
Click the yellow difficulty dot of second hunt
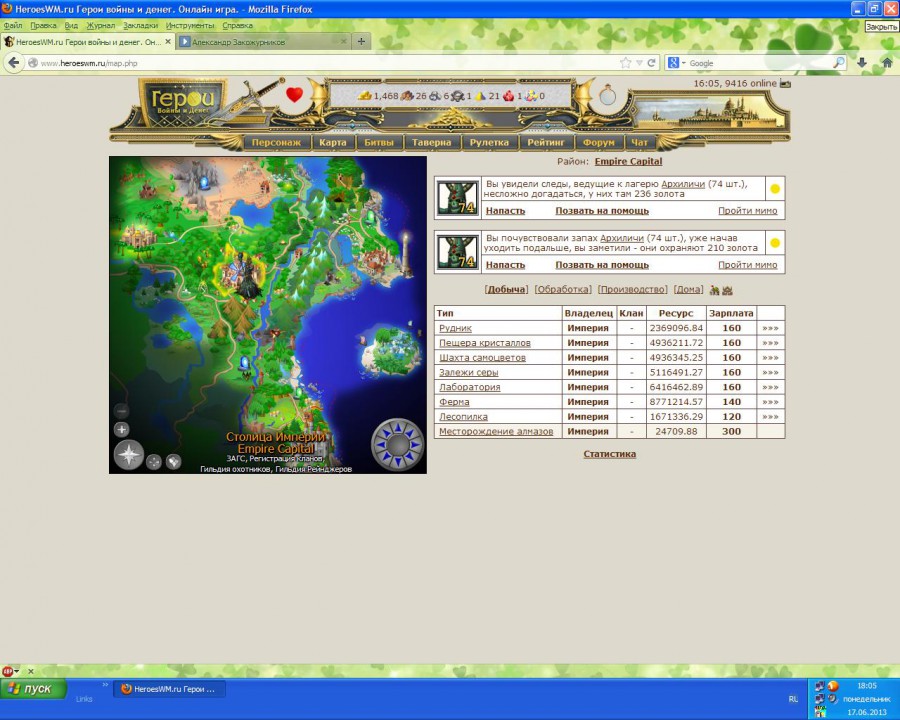point(775,243)
